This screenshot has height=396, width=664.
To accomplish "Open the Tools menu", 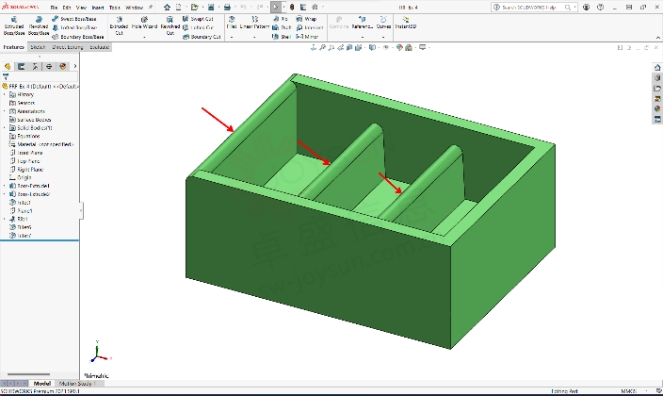I will (115, 8).
